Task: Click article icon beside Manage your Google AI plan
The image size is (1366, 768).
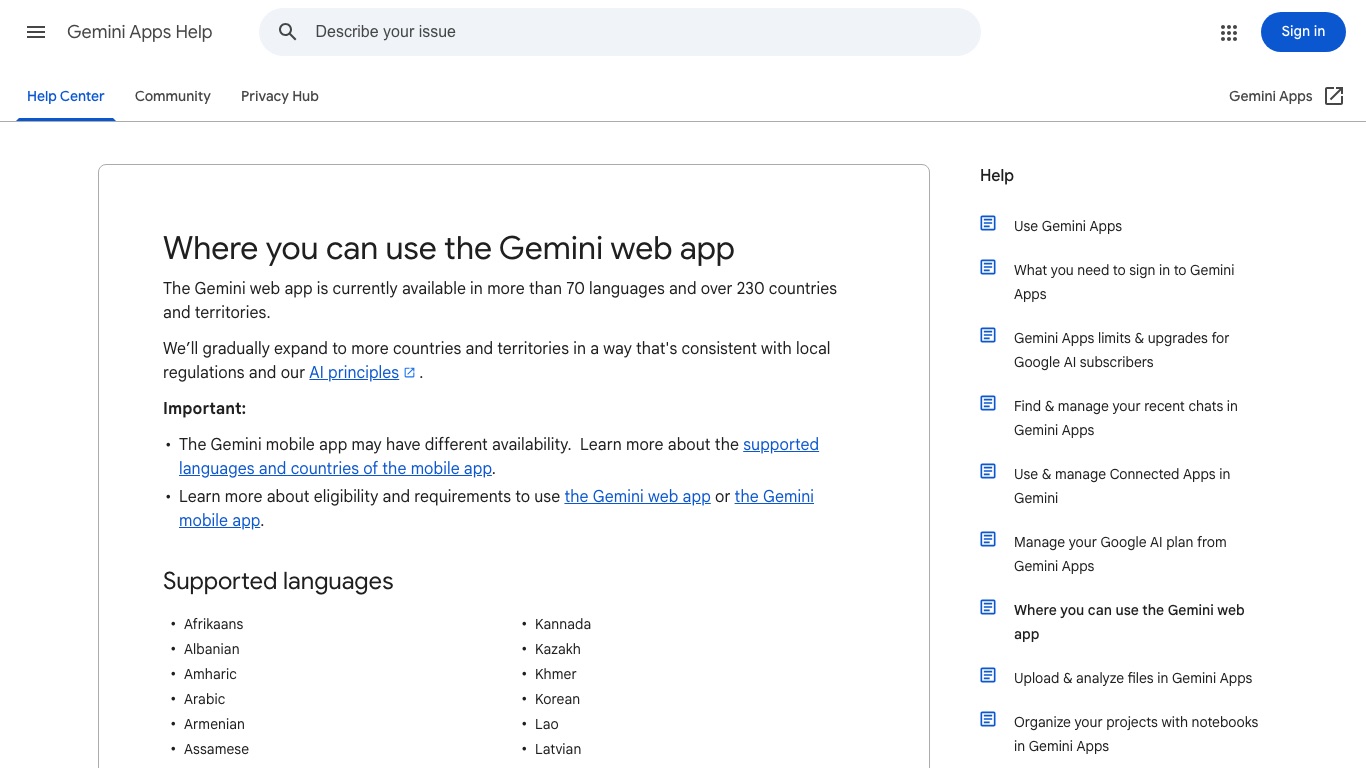Action: (988, 540)
